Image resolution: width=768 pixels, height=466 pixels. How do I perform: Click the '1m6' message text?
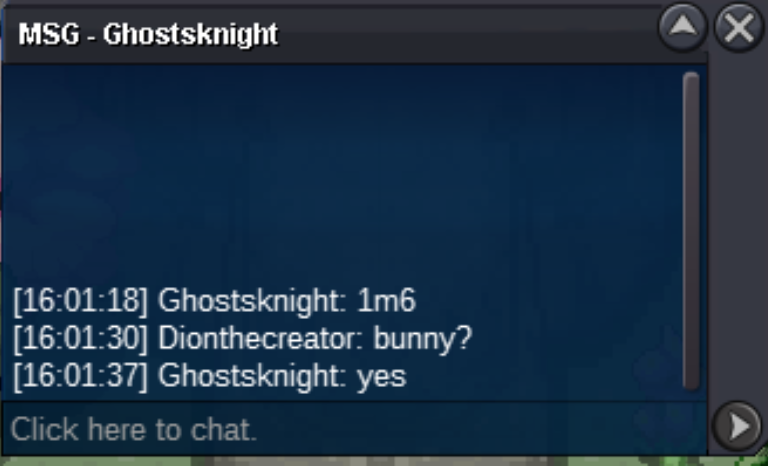[387, 300]
